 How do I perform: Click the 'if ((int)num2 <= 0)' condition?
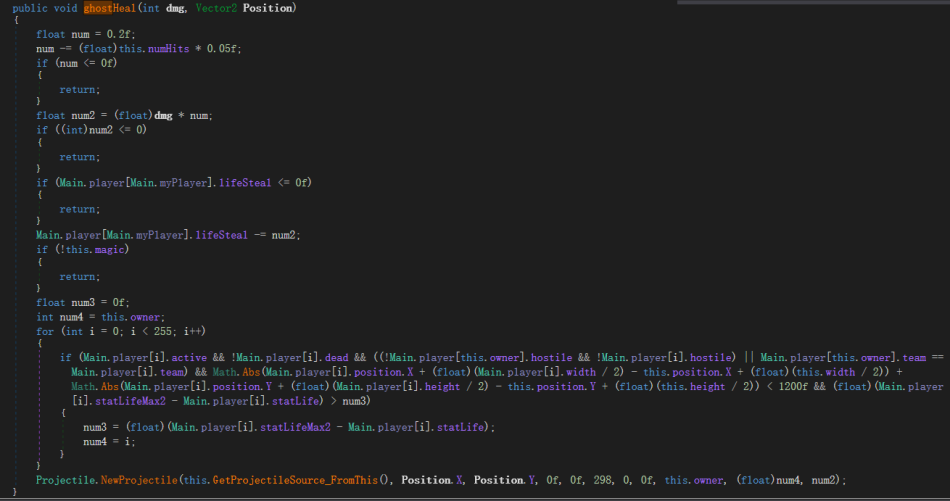coord(91,130)
